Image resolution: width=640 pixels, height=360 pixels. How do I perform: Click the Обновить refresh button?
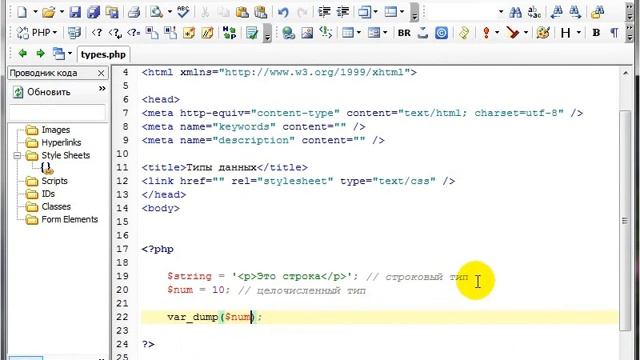tap(41, 92)
